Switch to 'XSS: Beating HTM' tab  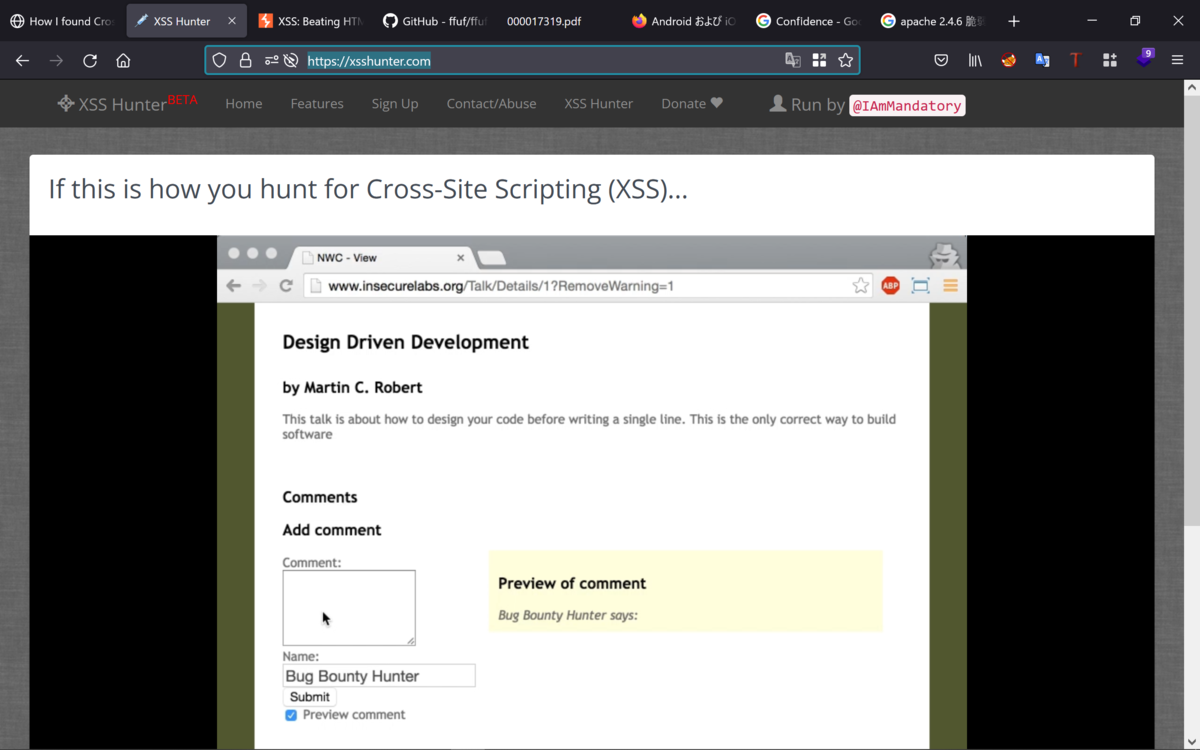pos(310,21)
